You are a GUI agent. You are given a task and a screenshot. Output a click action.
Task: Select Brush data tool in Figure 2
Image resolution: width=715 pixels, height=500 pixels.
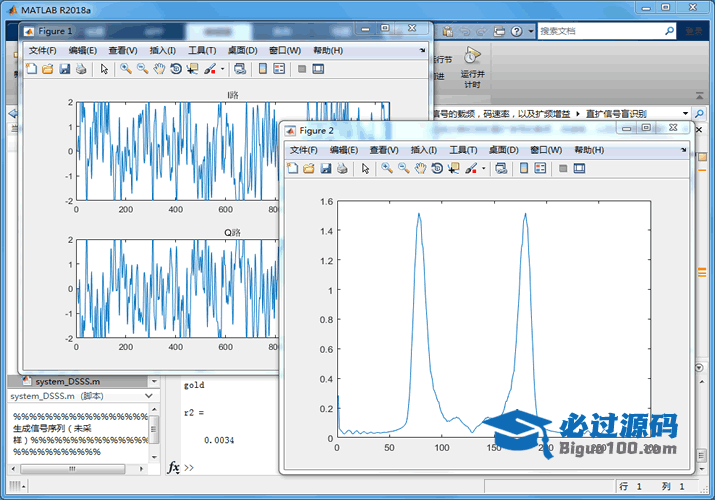point(471,168)
